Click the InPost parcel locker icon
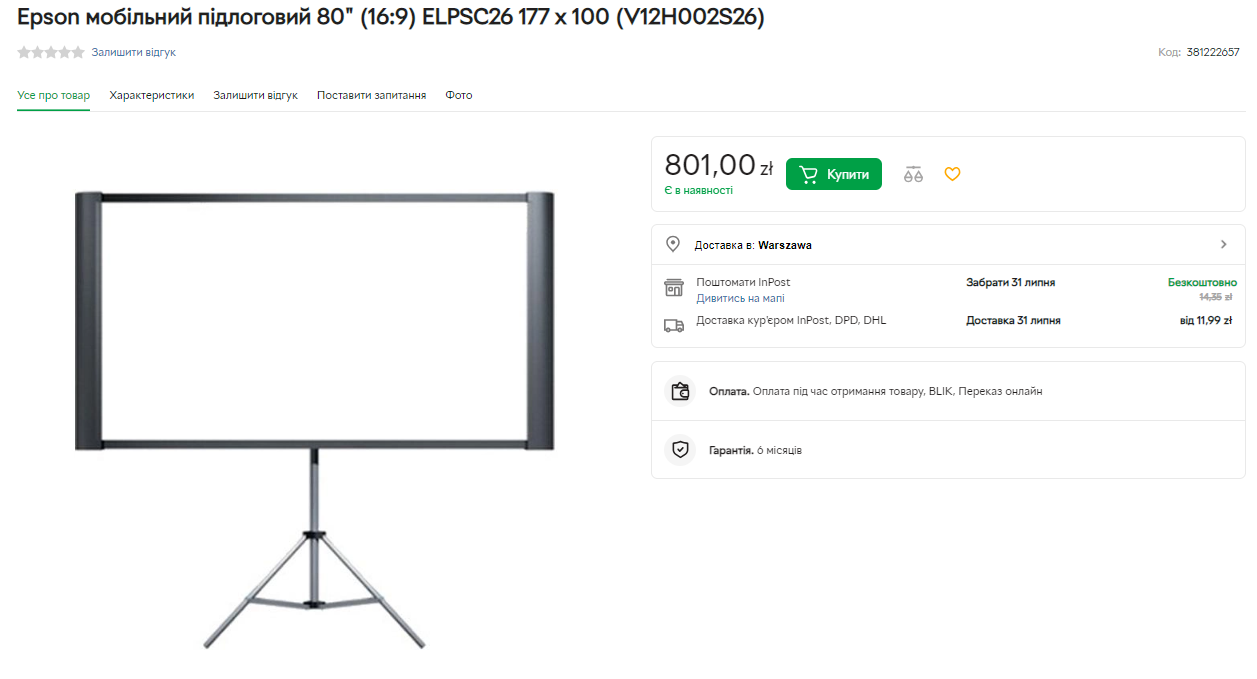1257x679 pixels. point(674,288)
